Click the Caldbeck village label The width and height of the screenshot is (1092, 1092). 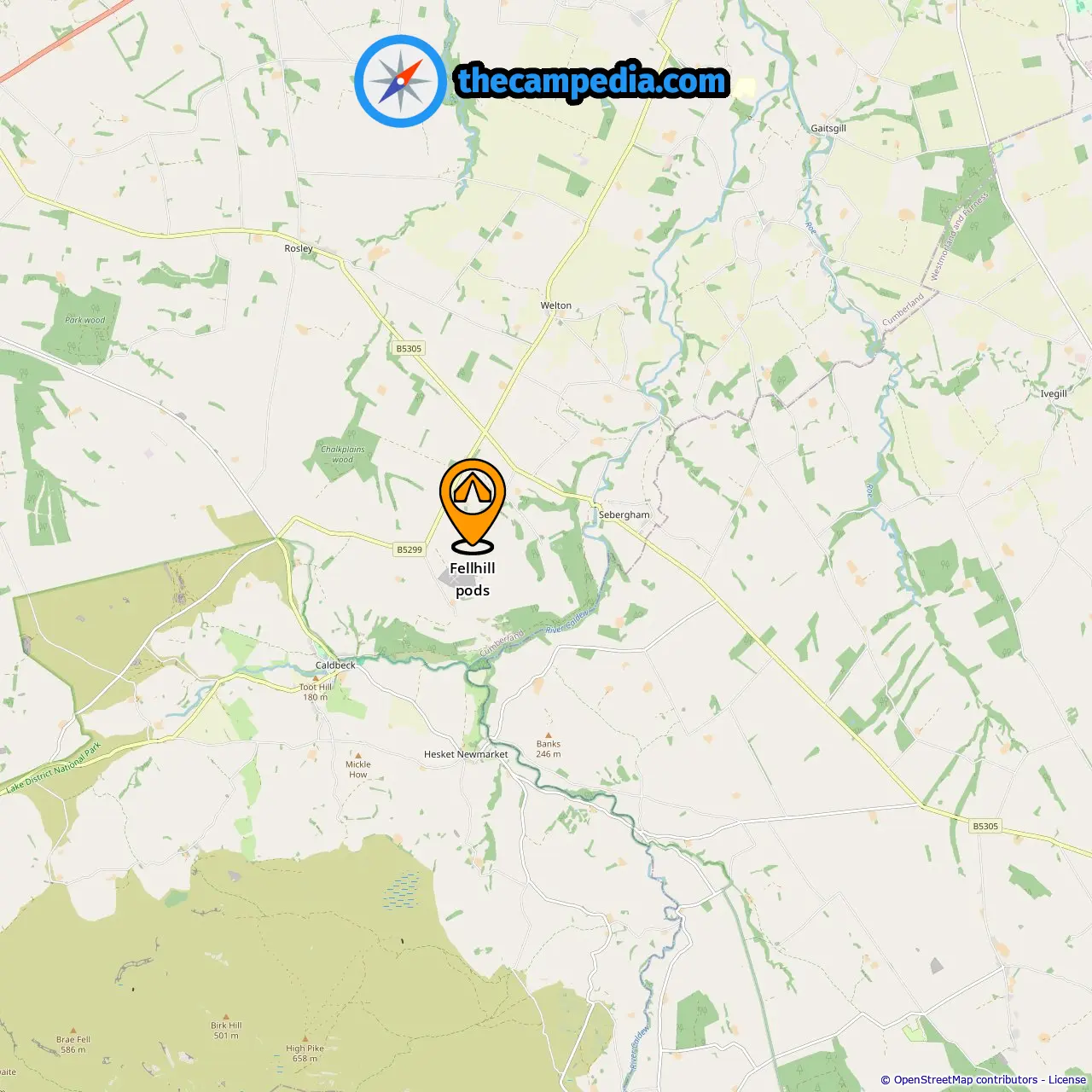(335, 665)
